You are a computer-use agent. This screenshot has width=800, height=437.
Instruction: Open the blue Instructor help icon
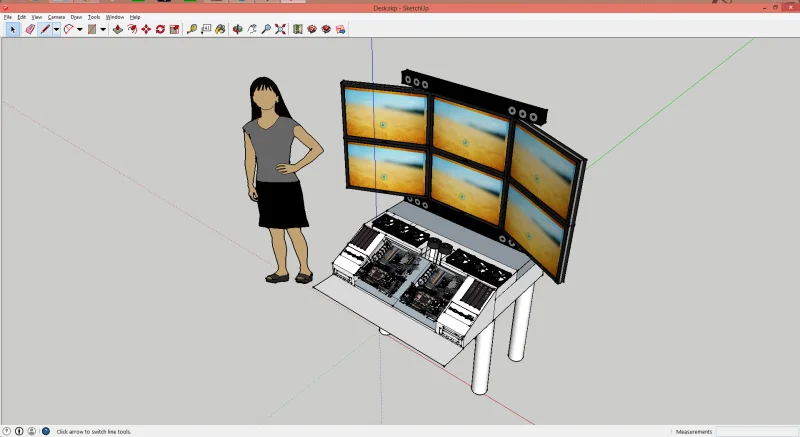point(45,431)
